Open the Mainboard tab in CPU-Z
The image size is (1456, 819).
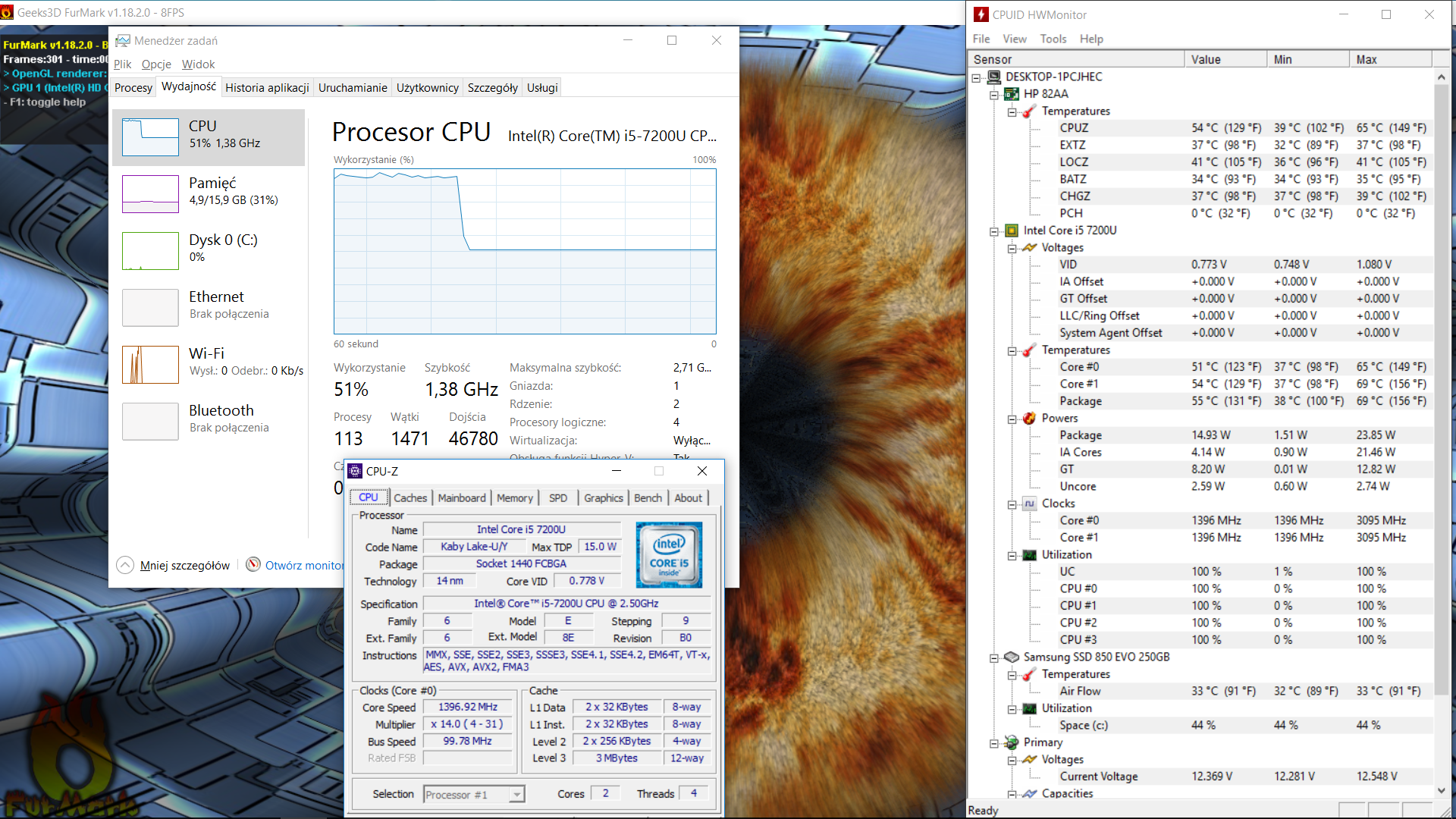click(462, 497)
